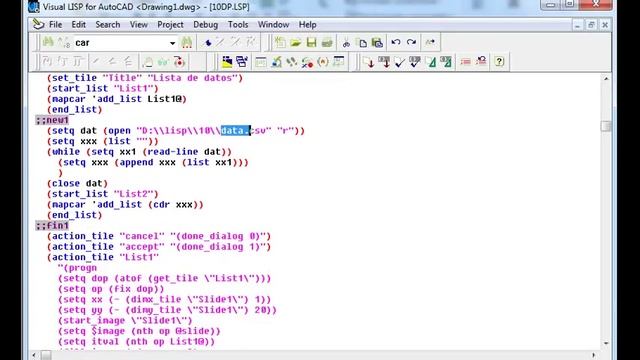Open the View menu
640x360 pixels.
coord(139,24)
